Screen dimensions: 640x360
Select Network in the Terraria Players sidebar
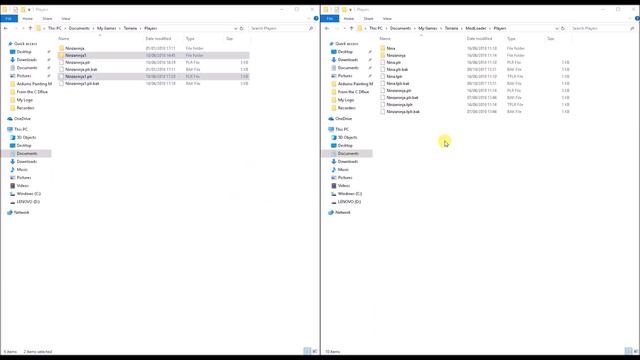pyautogui.click(x=21, y=212)
